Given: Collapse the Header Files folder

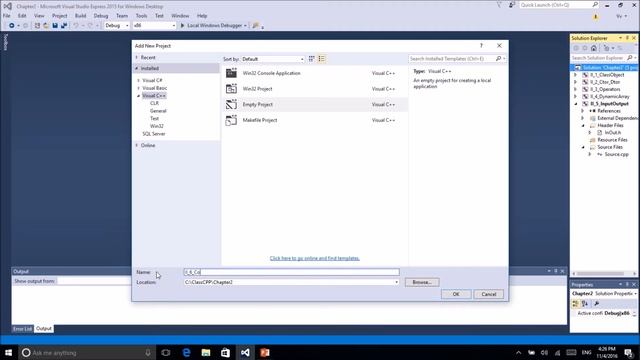Looking at the screenshot, I should pyautogui.click(x=583, y=126).
